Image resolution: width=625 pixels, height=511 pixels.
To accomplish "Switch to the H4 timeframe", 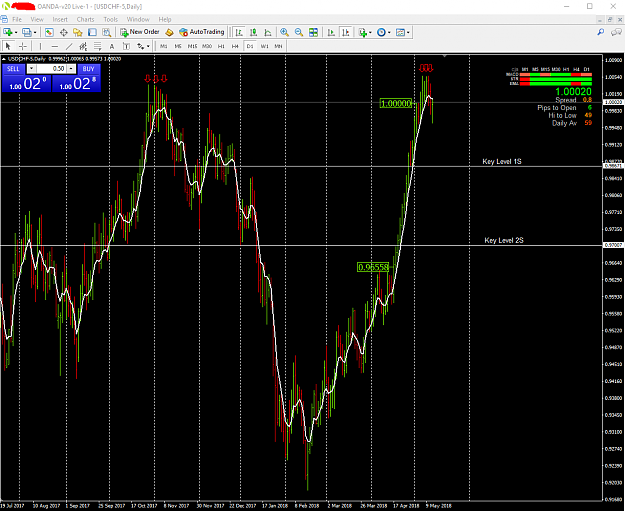I will click(x=235, y=46).
